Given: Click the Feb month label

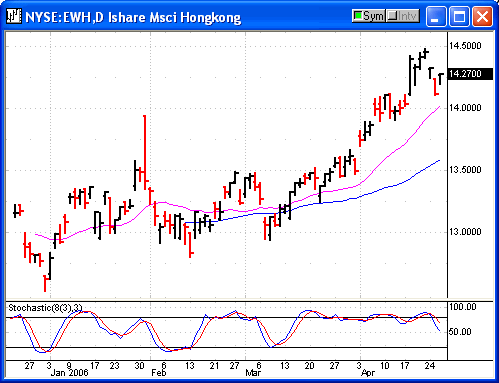Looking at the screenshot, I should (x=159, y=373).
